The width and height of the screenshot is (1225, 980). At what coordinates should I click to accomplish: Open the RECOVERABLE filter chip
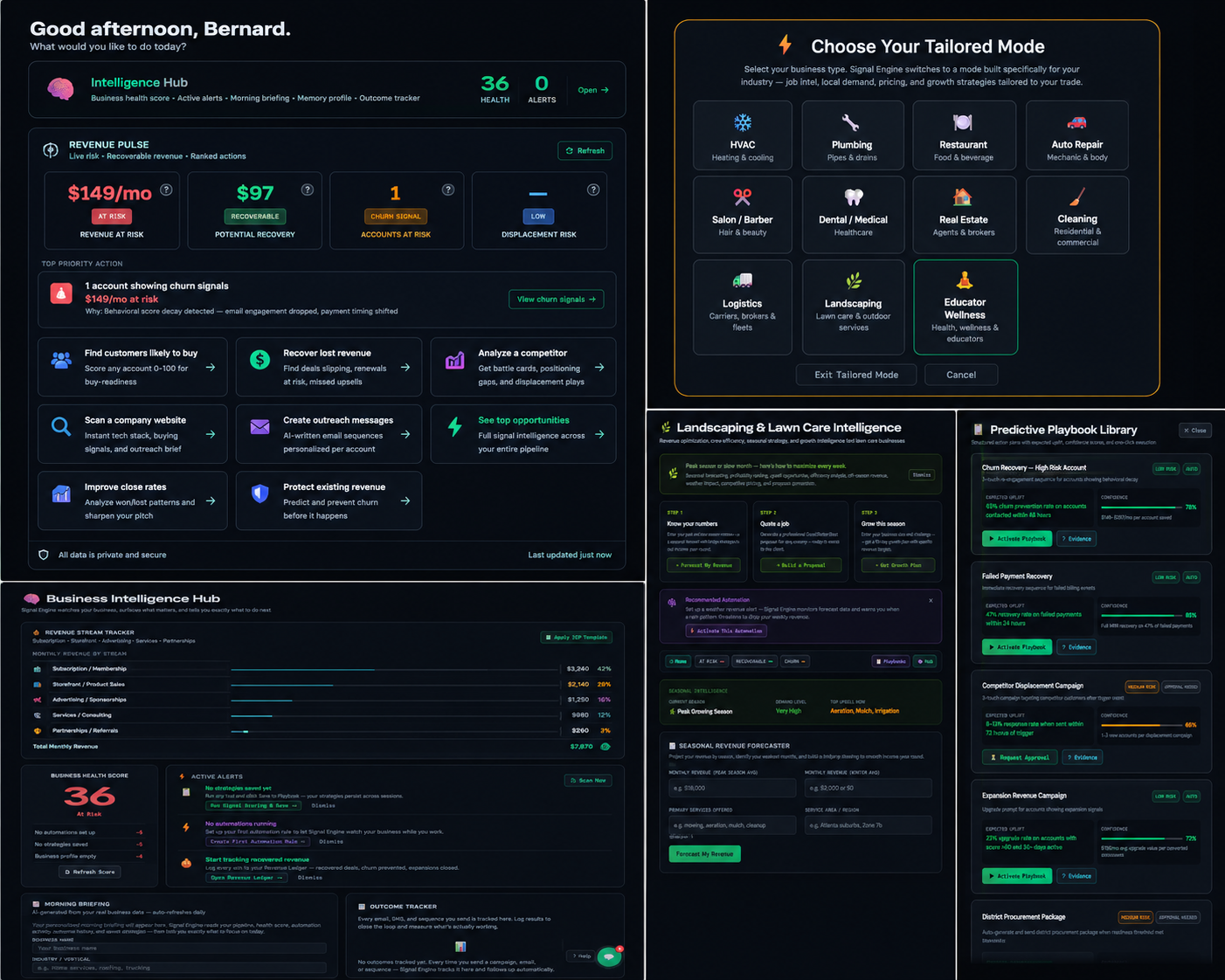(x=754, y=661)
